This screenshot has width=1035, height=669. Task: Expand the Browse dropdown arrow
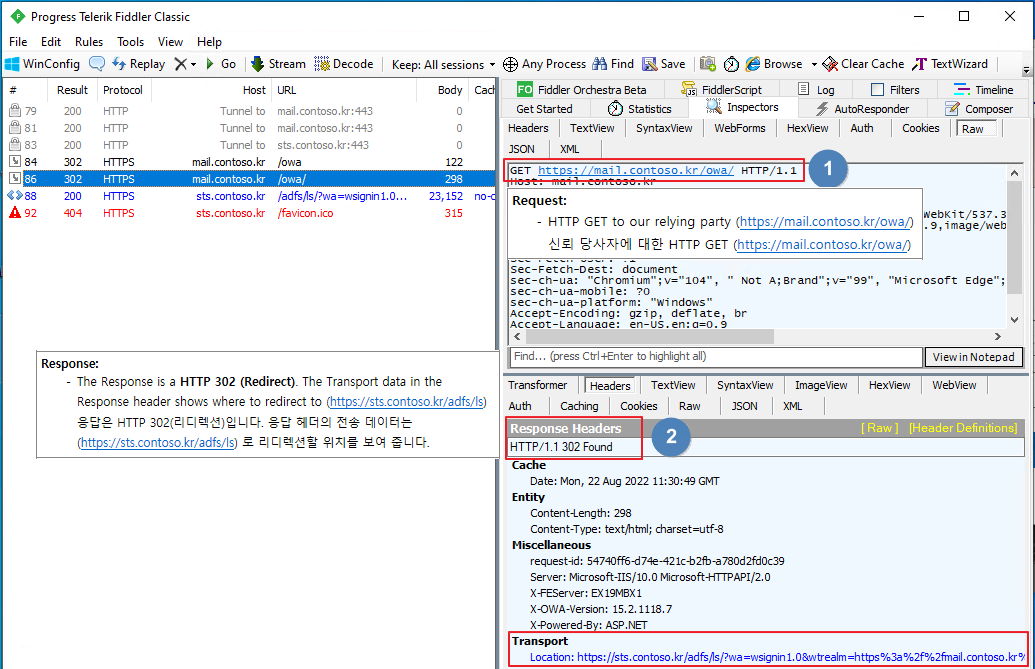click(814, 65)
